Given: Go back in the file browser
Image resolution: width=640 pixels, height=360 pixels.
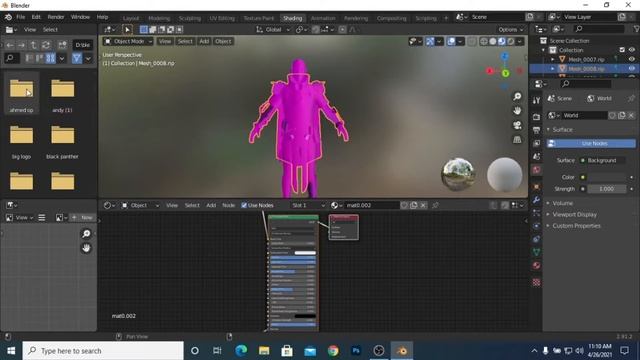Looking at the screenshot, I should (x=10, y=45).
